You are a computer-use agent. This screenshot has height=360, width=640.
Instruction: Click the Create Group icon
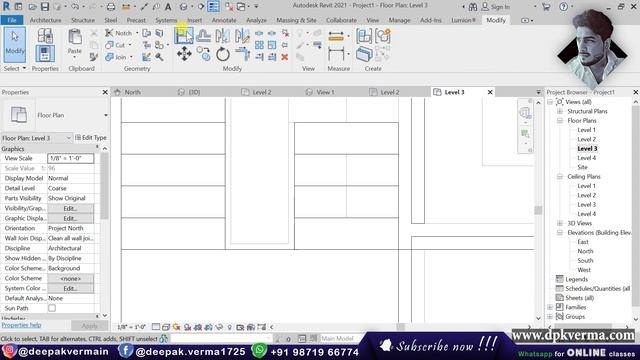tap(383, 36)
